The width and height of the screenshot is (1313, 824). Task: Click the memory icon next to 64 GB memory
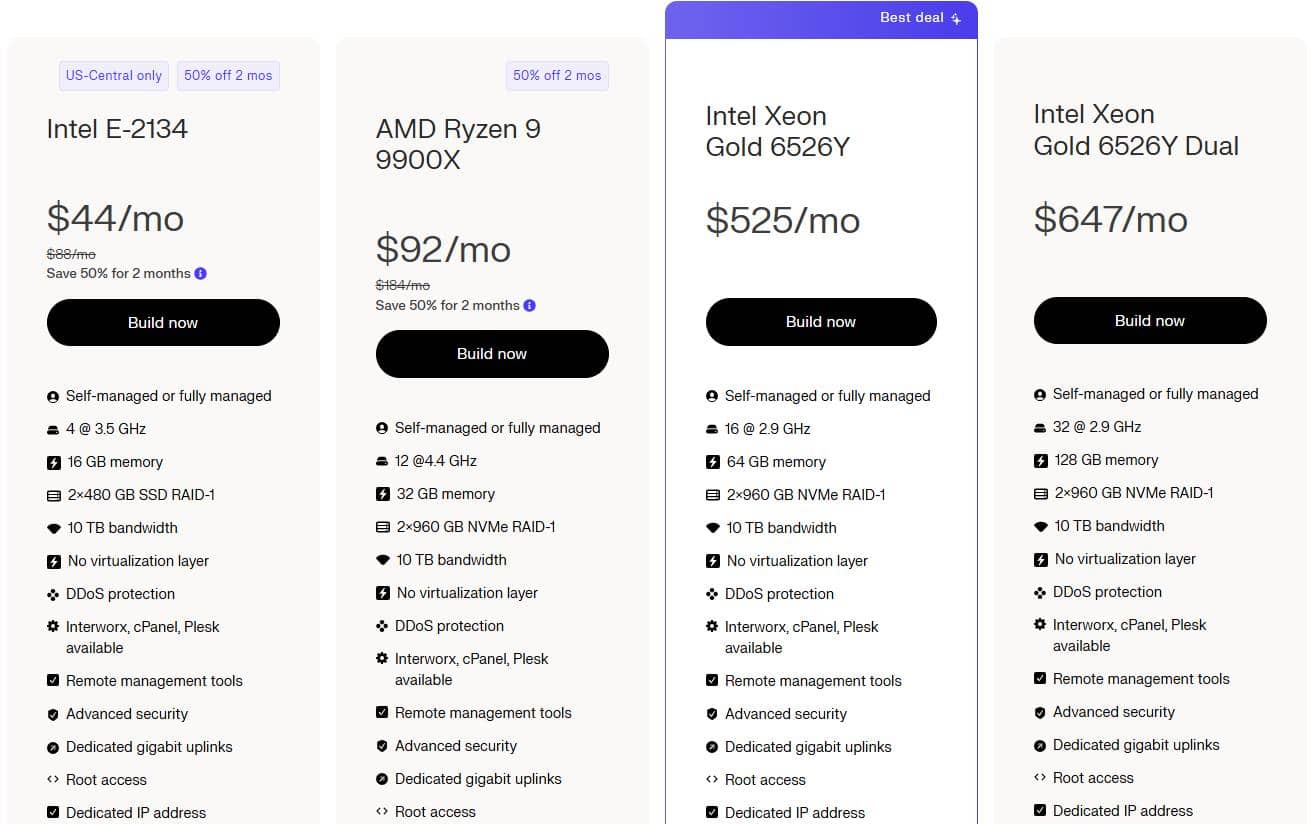712,462
